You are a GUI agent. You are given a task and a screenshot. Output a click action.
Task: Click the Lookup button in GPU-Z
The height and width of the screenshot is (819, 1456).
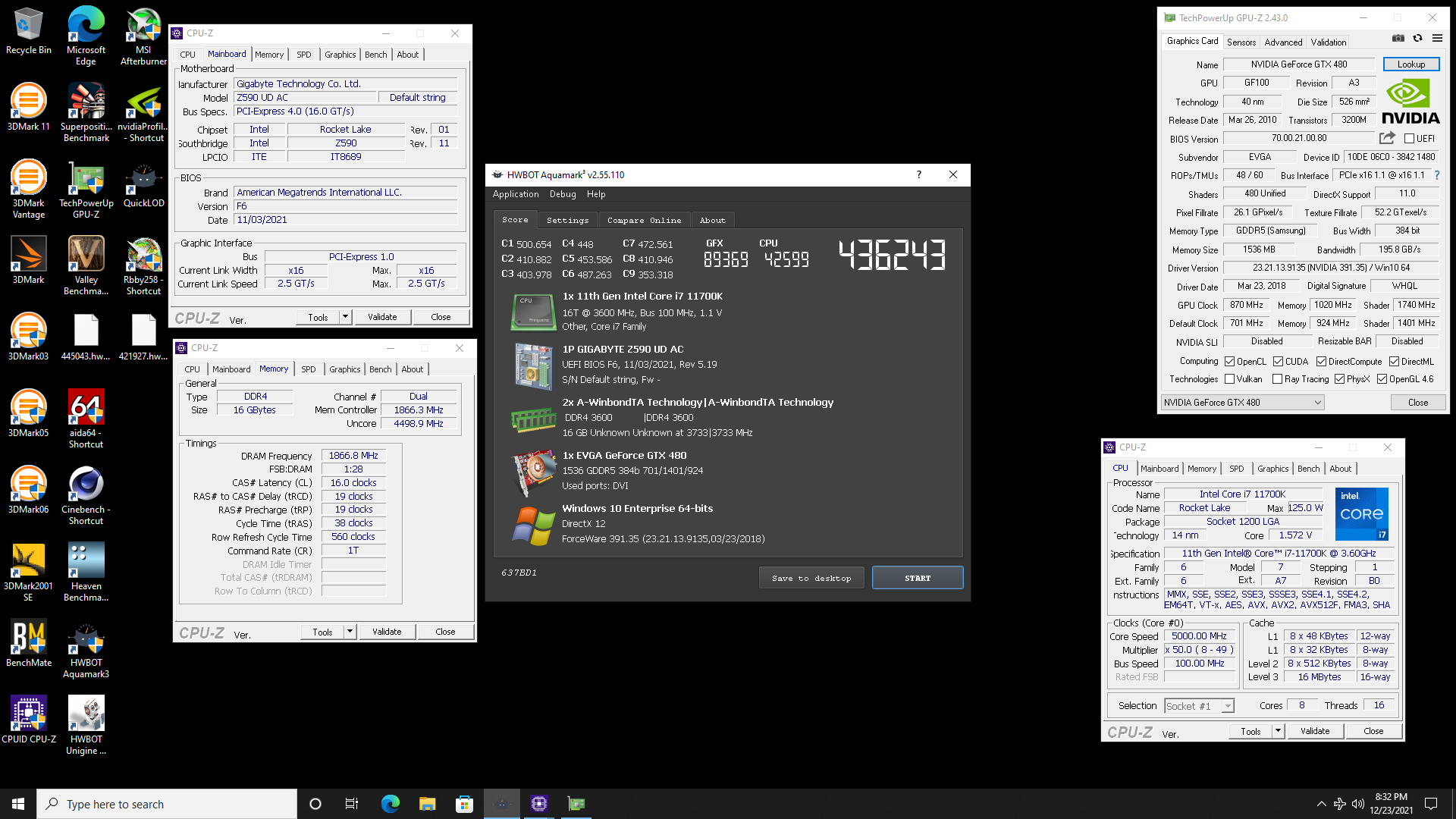click(x=1411, y=64)
